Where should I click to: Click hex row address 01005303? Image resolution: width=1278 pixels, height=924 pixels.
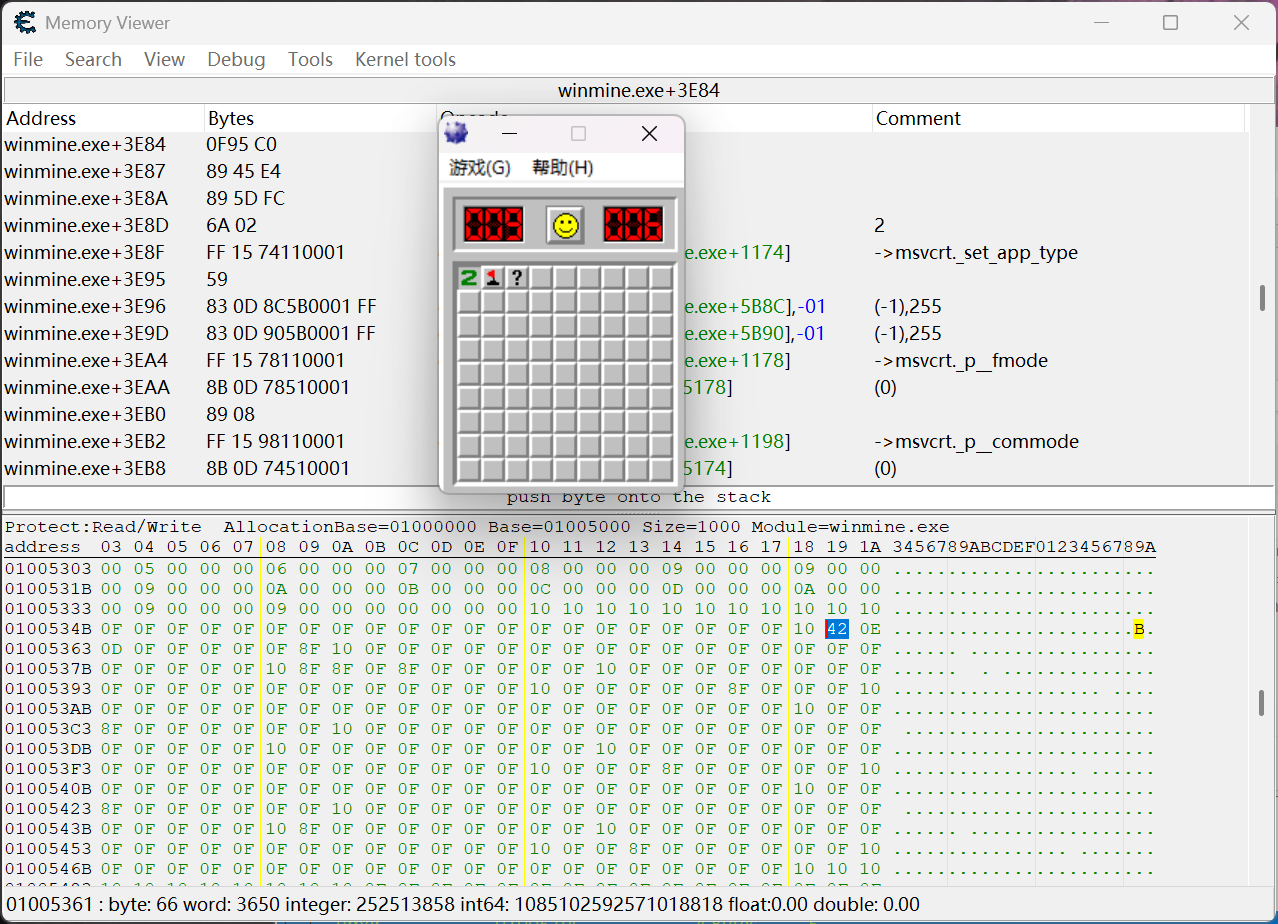point(48,569)
